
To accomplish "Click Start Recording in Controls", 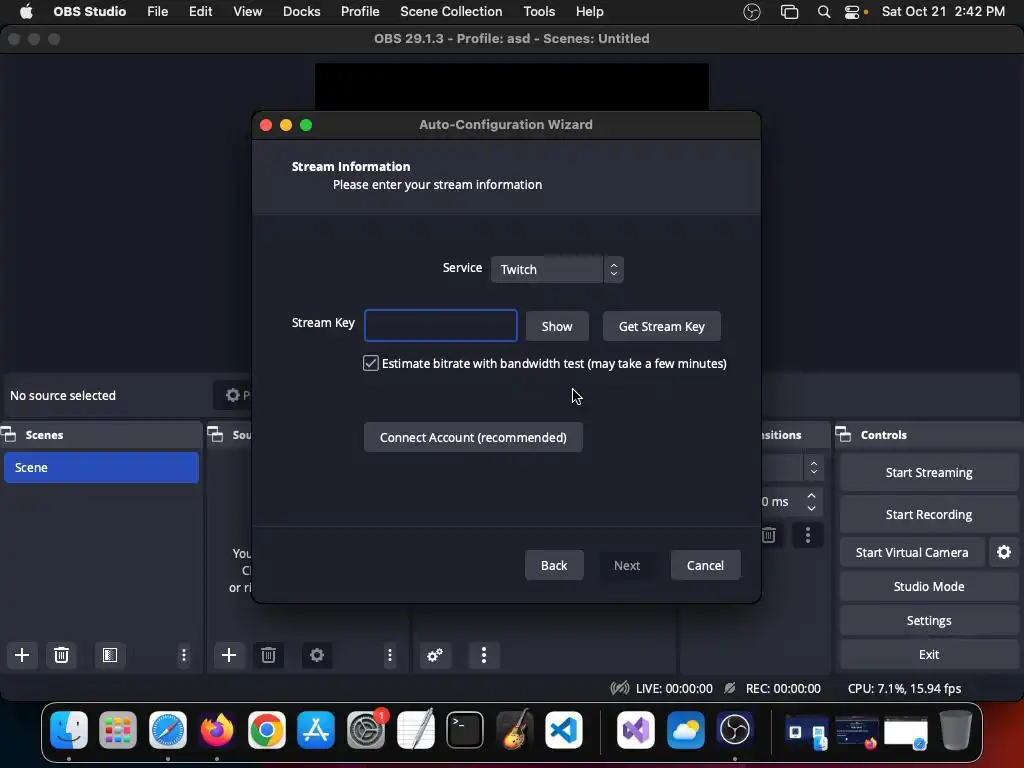I will point(929,514).
